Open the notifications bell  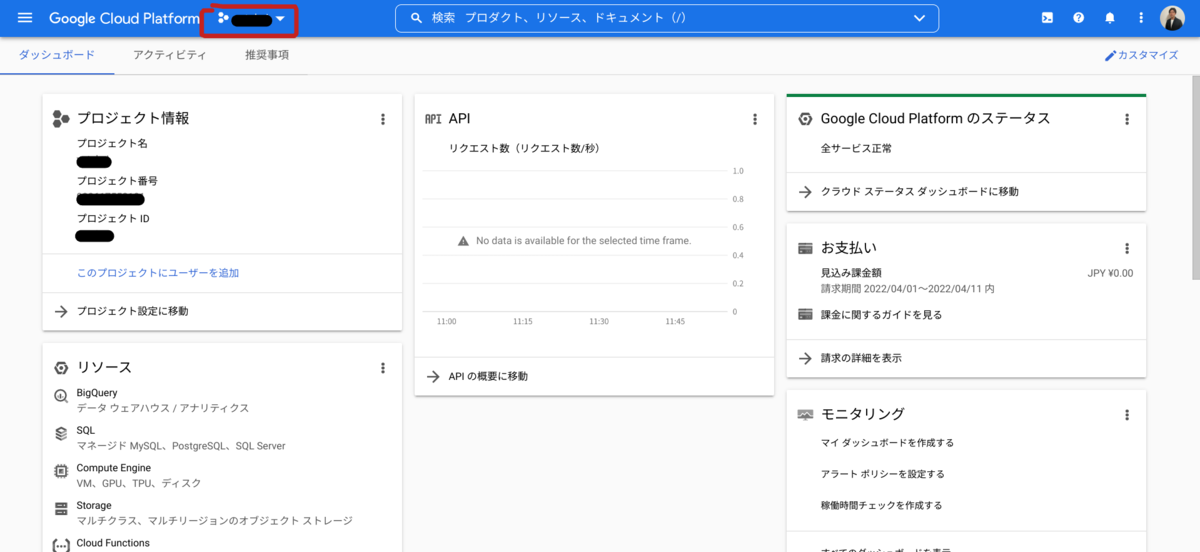[1109, 18]
